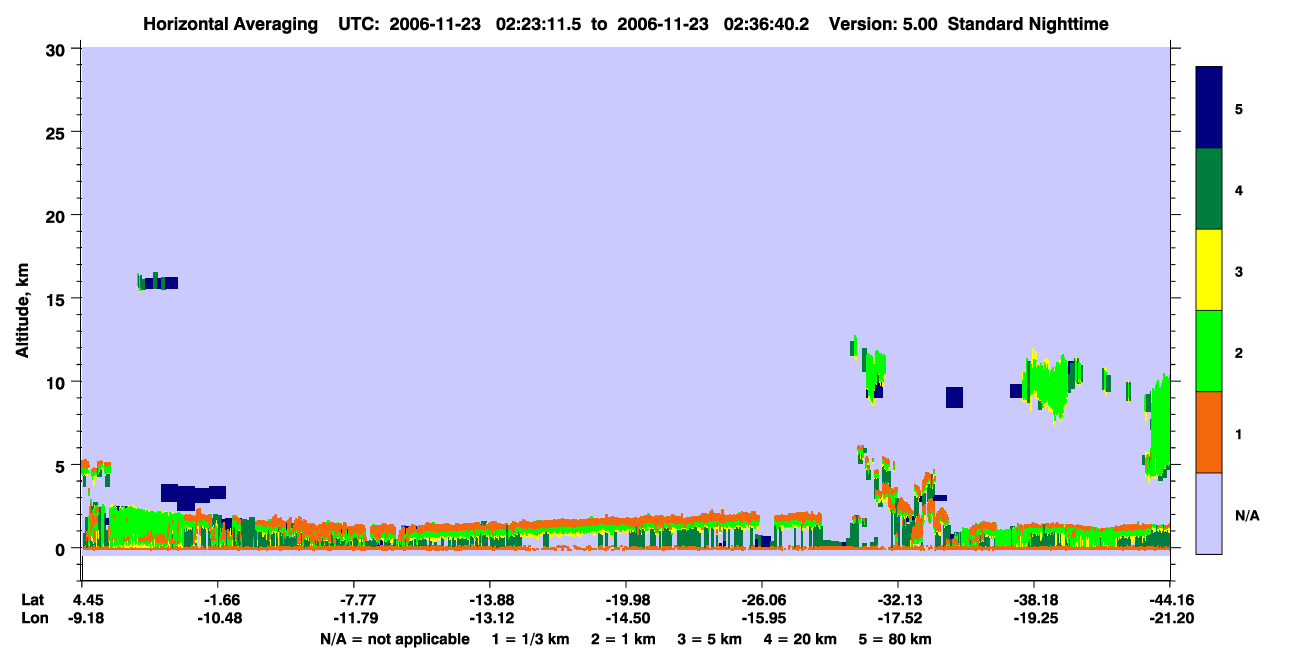This screenshot has height=667, width=1300.
Task: Click the lavender N/A colorbar segment
Action: coord(1209,513)
